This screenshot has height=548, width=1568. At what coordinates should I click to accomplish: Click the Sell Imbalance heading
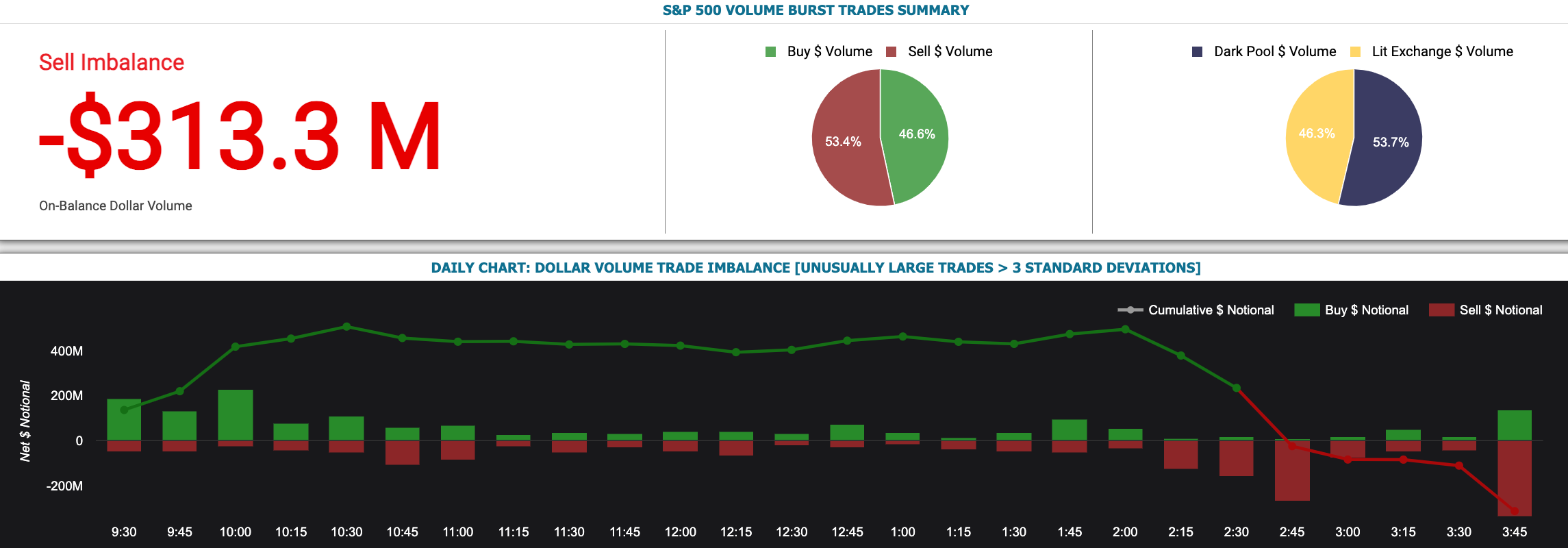(x=112, y=62)
